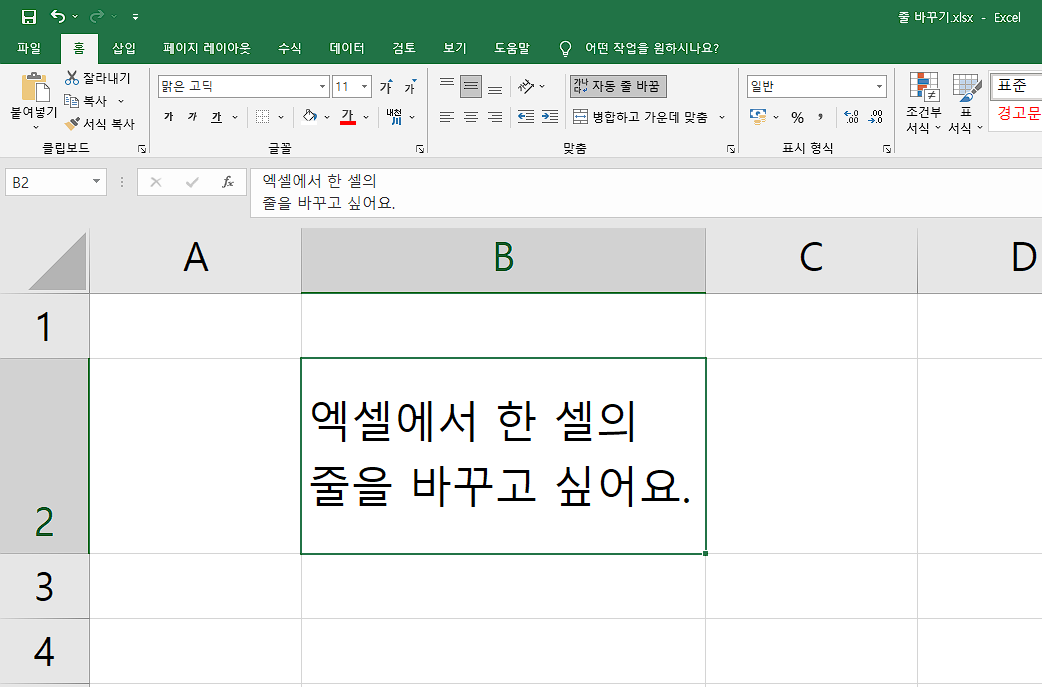The image size is (1042, 687).
Task: Open the number format 일반 dropdown
Action: [x=879, y=86]
